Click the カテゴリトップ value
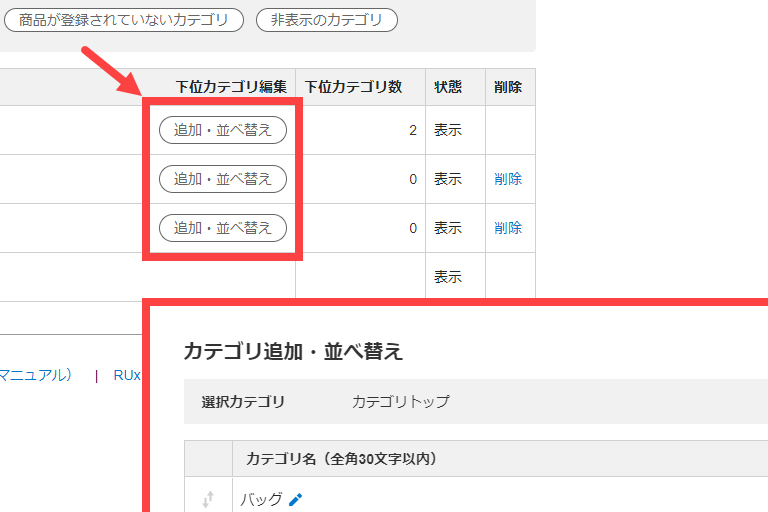The width and height of the screenshot is (768, 512). [400, 402]
